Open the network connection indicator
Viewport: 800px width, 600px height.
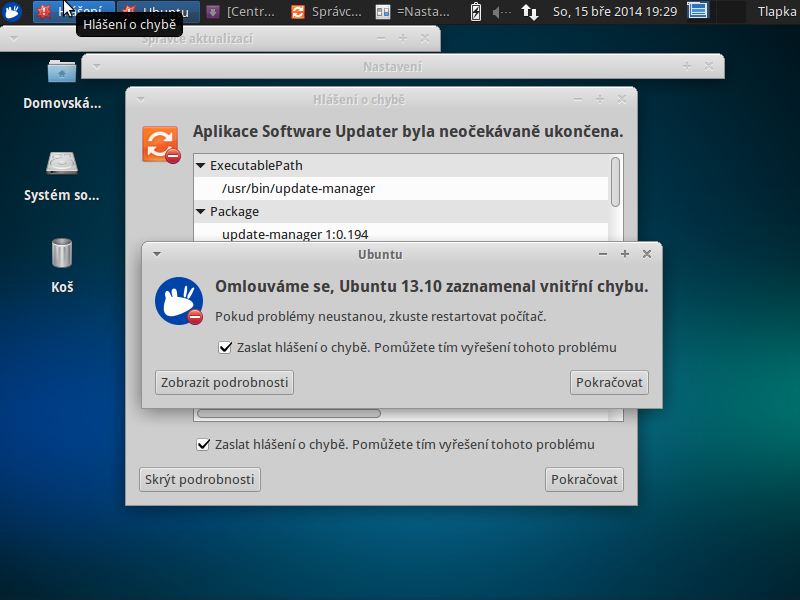(x=530, y=11)
